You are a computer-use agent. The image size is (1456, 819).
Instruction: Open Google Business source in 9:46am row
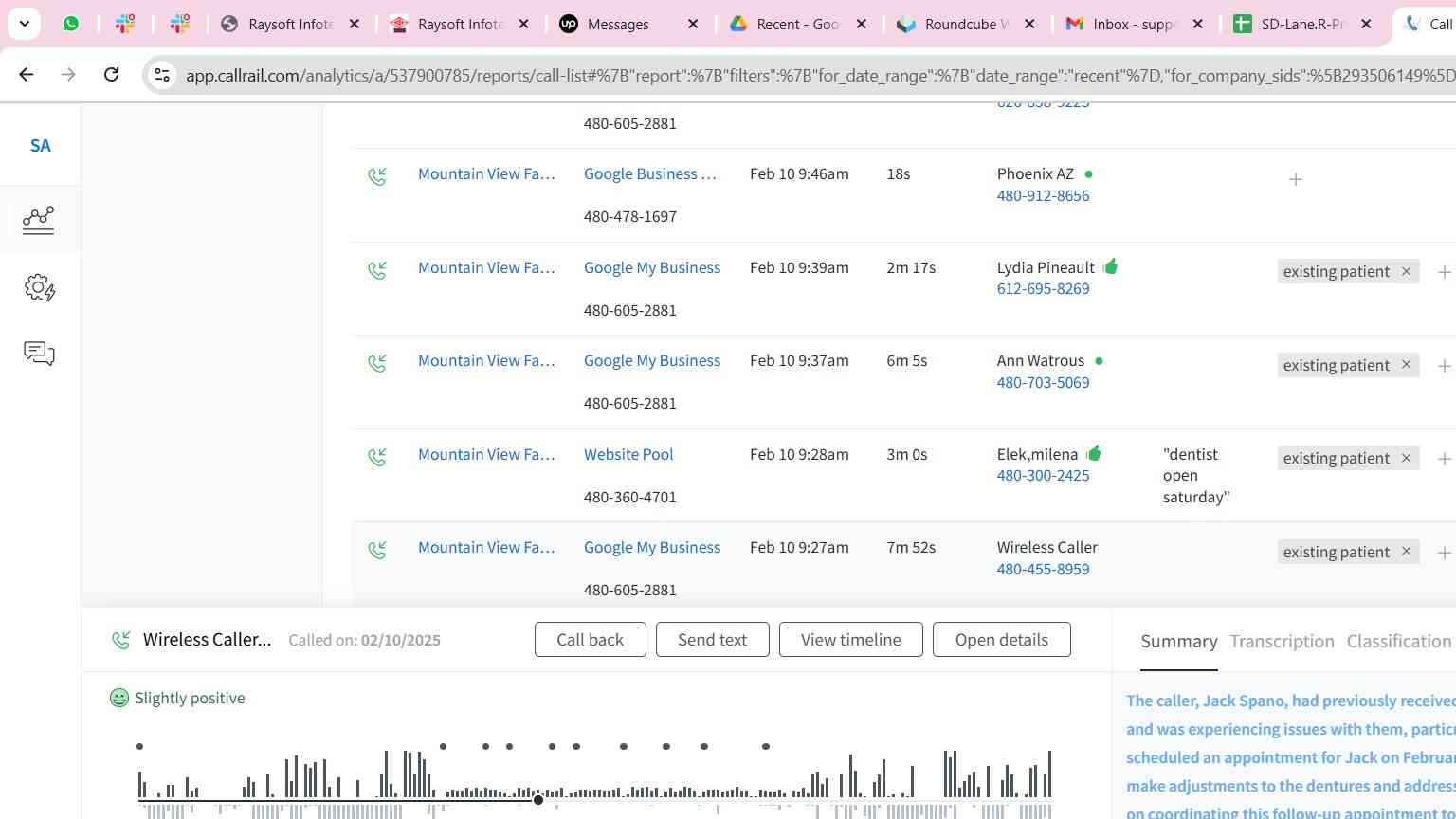pyautogui.click(x=650, y=173)
